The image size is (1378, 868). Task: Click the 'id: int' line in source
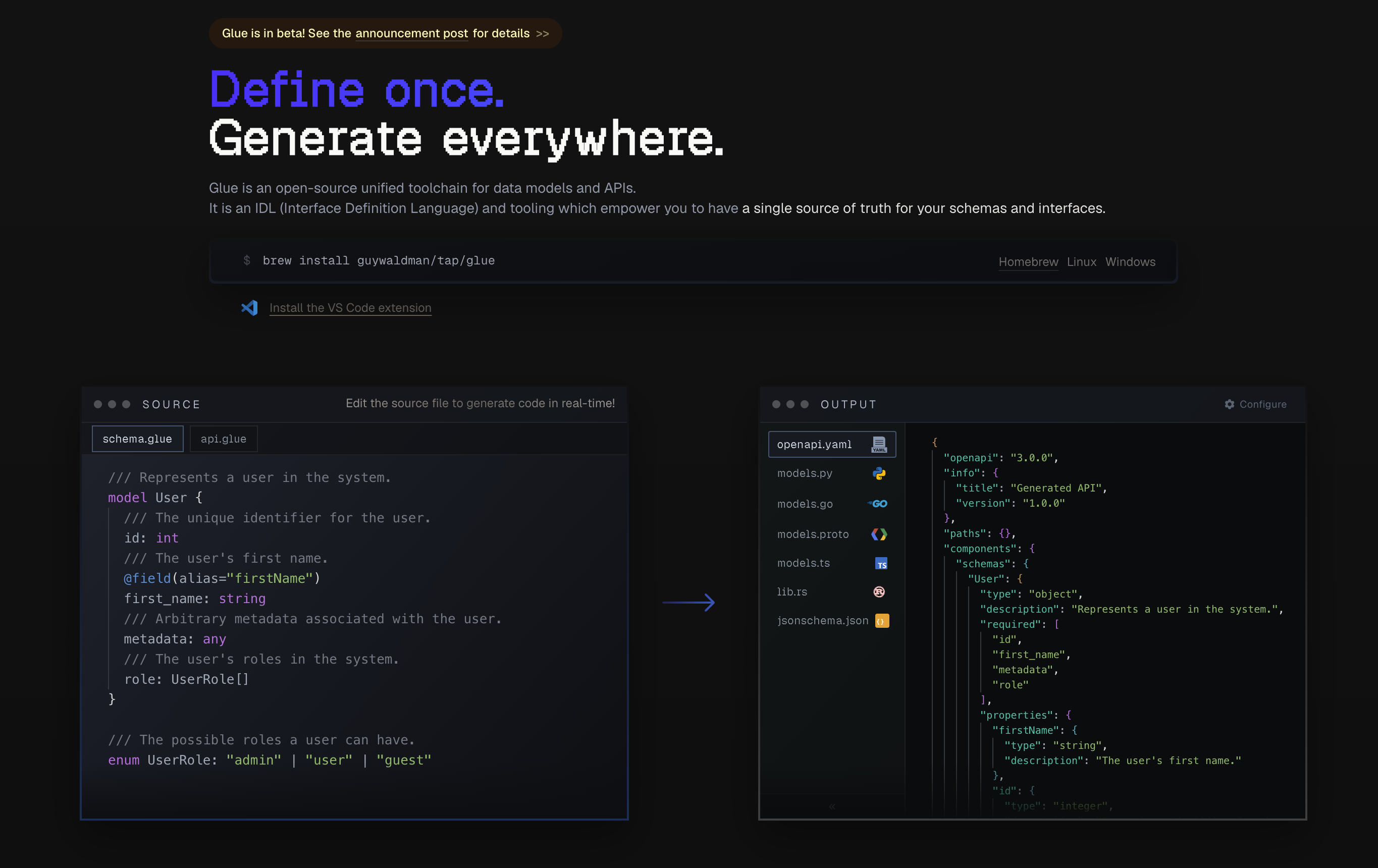click(151, 538)
